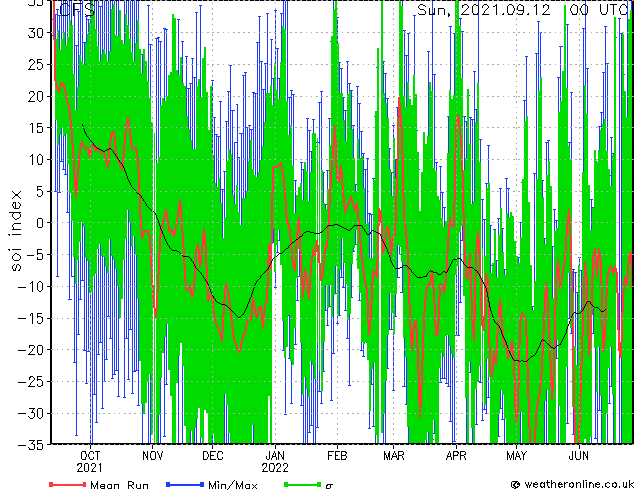Viewport: 634px width, 490px height.
Task: Click the MAR axis label
Action: [x=394, y=456]
